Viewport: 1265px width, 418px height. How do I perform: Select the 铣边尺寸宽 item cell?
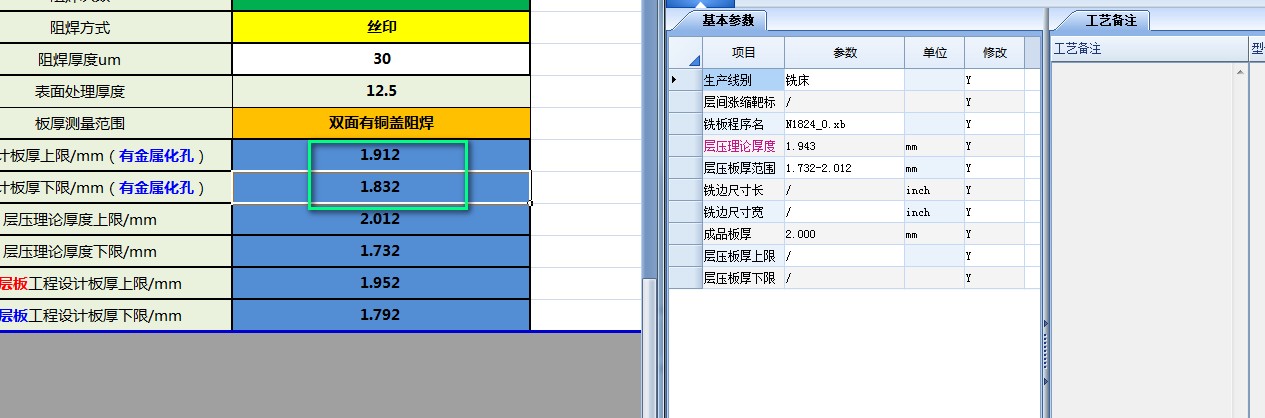(743, 211)
